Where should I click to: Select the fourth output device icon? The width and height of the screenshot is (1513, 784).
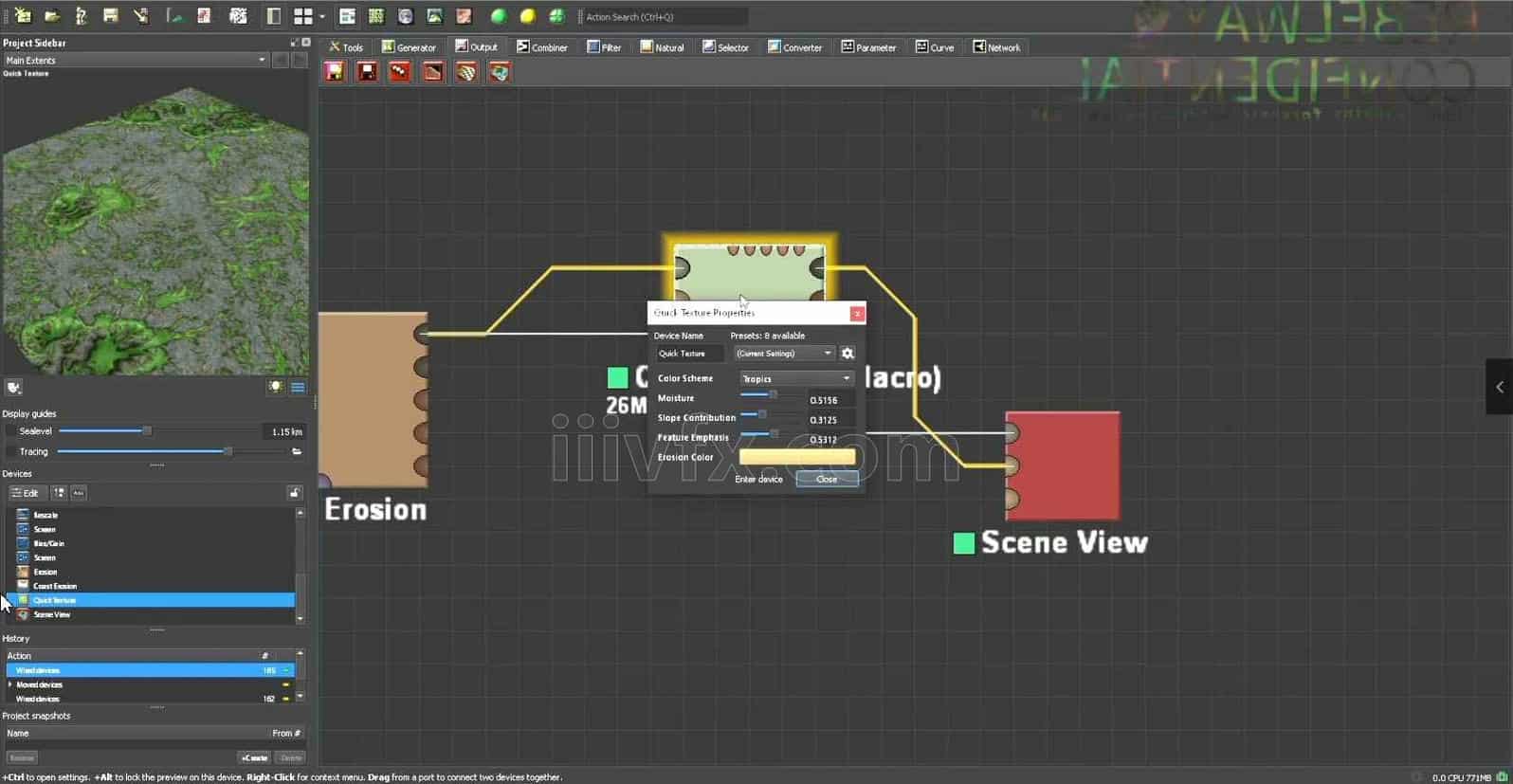click(x=433, y=72)
